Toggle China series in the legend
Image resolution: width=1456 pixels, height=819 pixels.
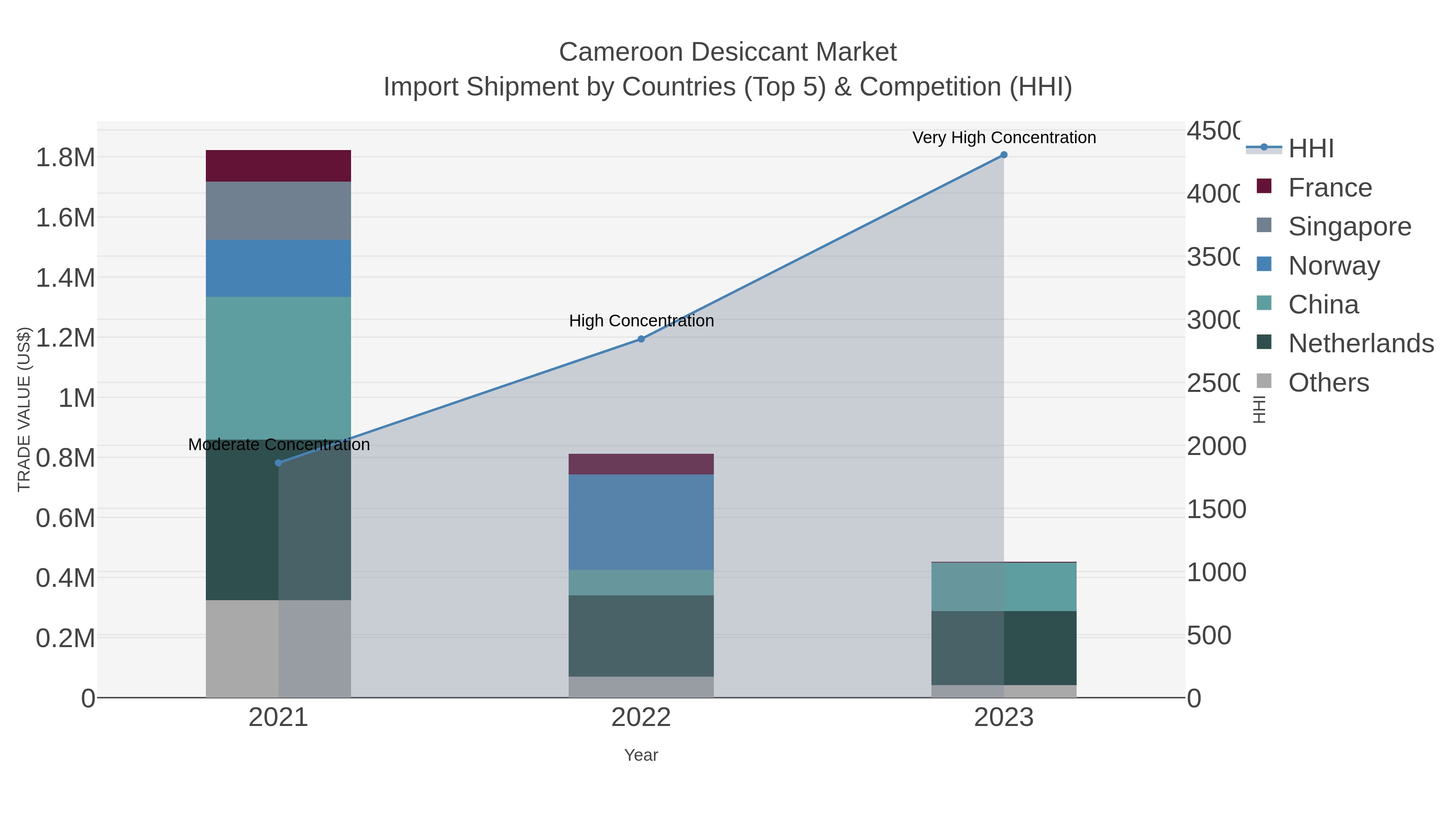click(1307, 305)
